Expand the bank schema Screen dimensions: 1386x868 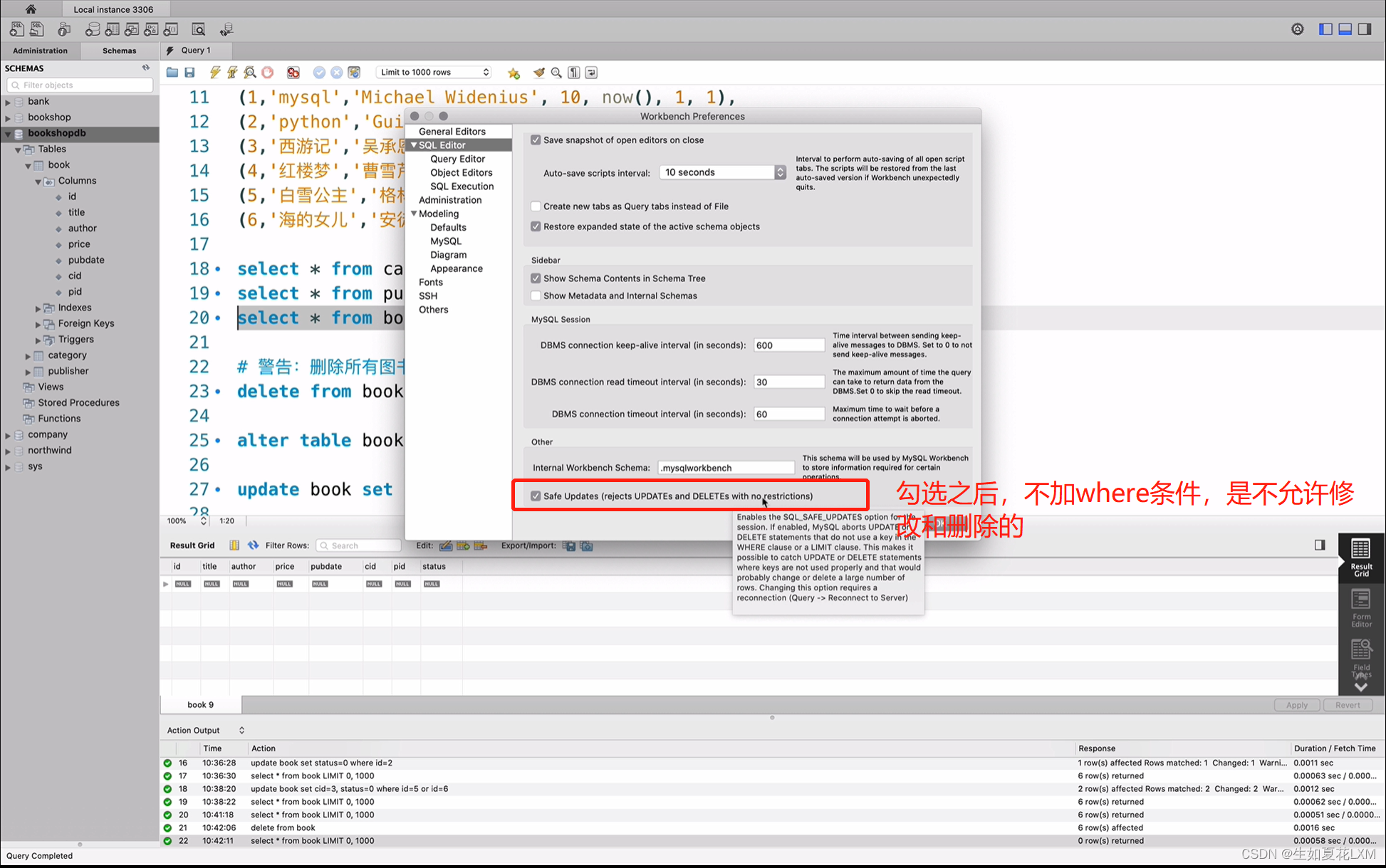(8, 102)
